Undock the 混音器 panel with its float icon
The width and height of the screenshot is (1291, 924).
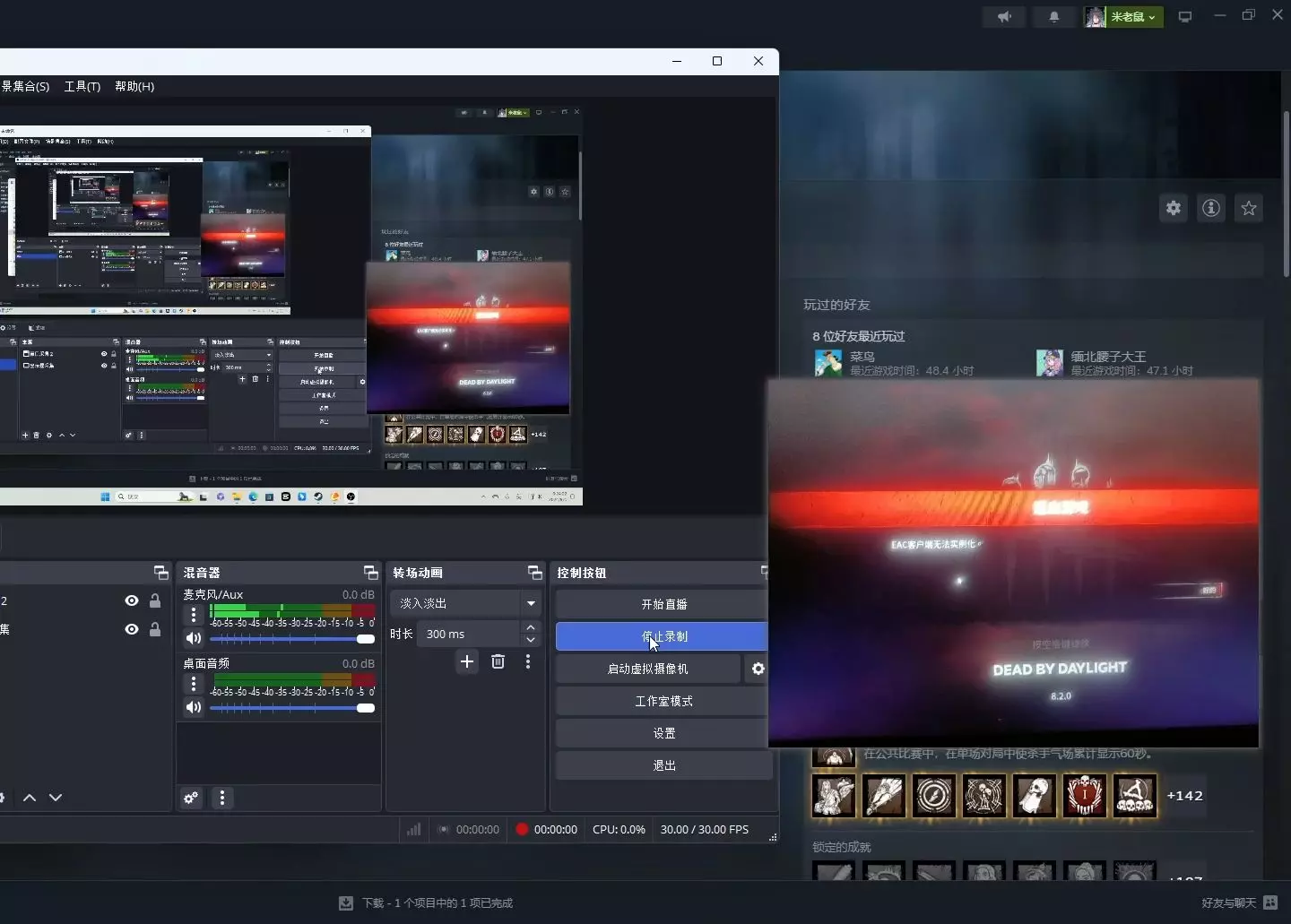click(x=370, y=573)
